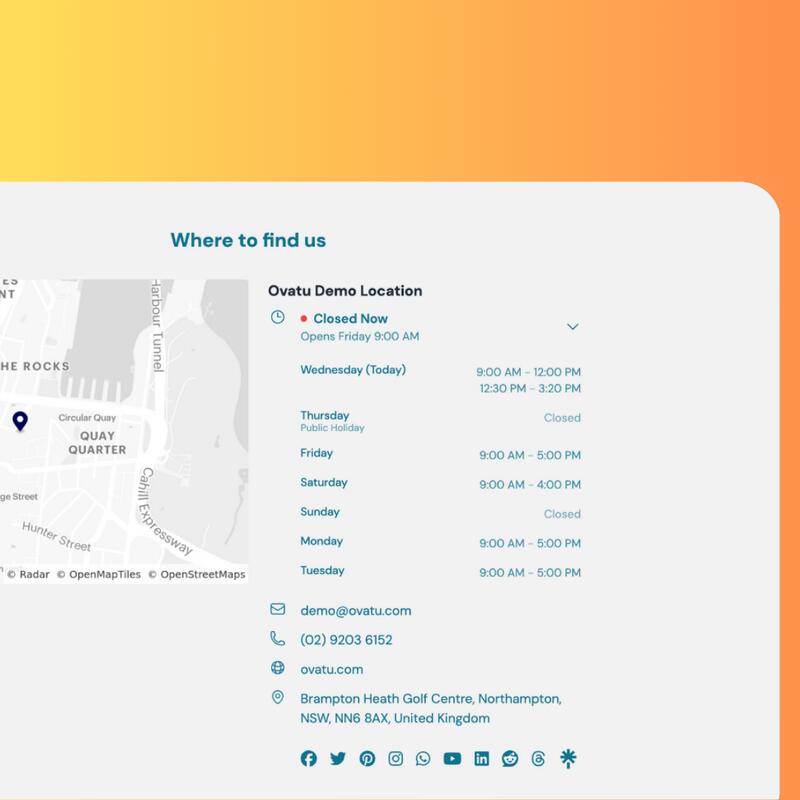Open the Instagram icon
This screenshot has width=800, height=800.
395,758
